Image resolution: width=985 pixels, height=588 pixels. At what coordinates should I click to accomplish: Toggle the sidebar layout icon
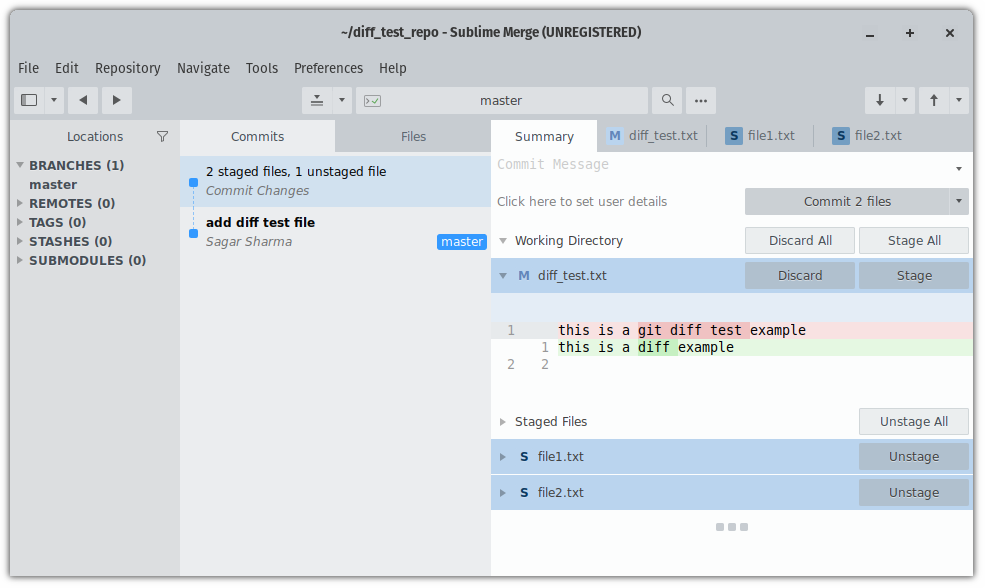click(x=29, y=100)
